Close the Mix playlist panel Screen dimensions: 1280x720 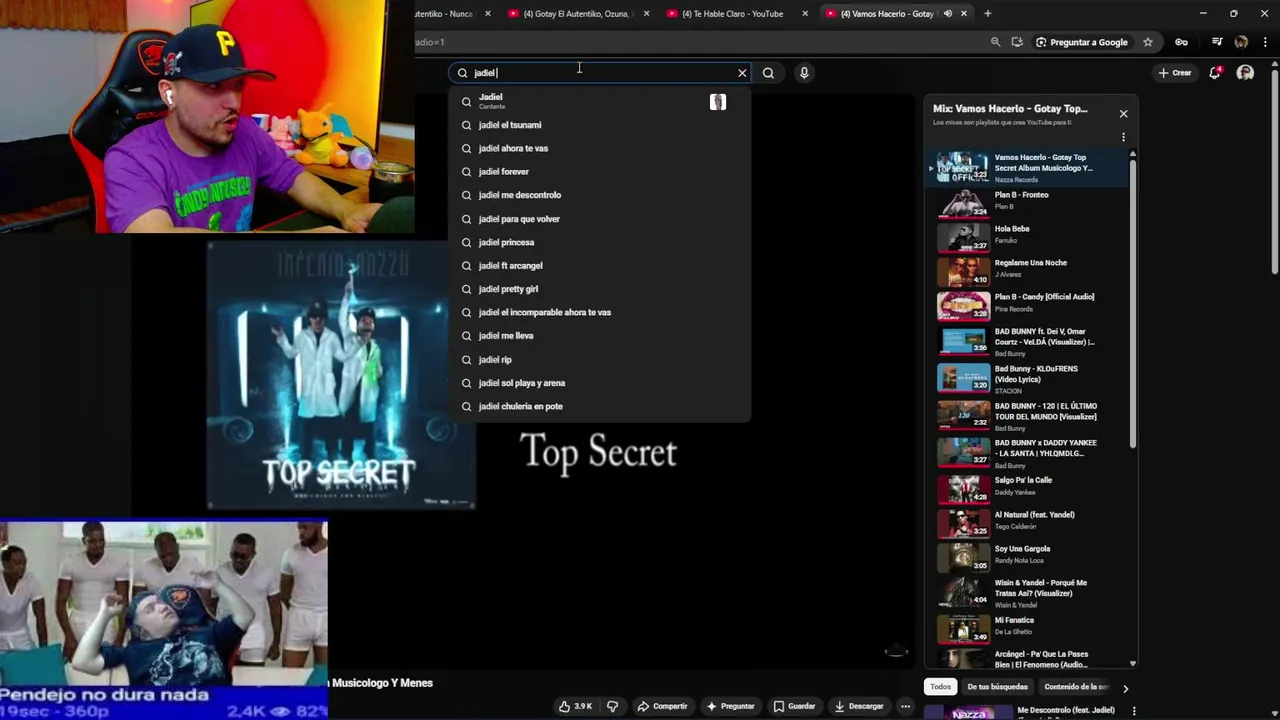tap(1123, 114)
